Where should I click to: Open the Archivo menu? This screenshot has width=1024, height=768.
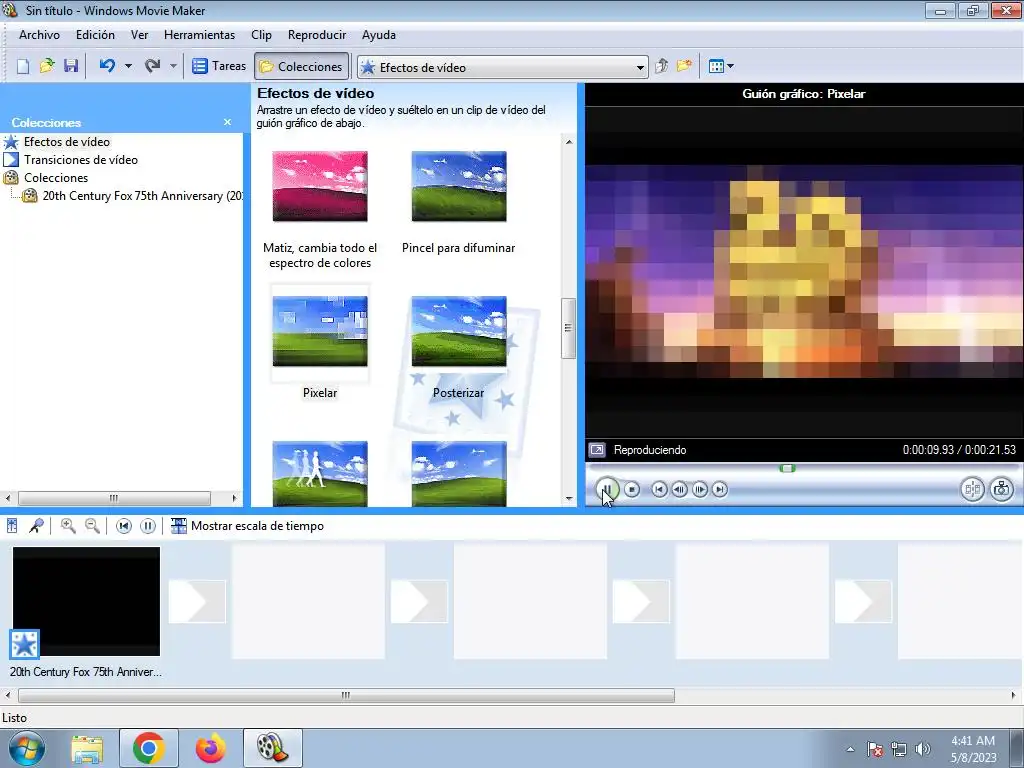(39, 35)
